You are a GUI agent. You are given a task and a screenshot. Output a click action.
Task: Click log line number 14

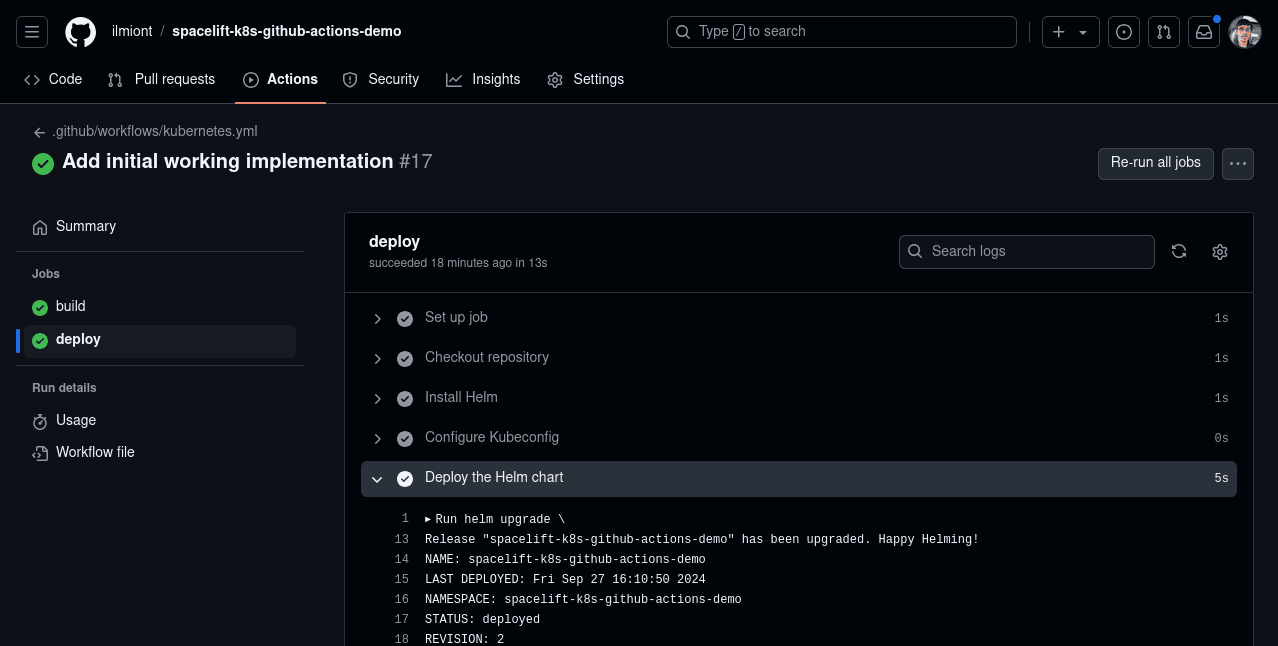(x=402, y=559)
